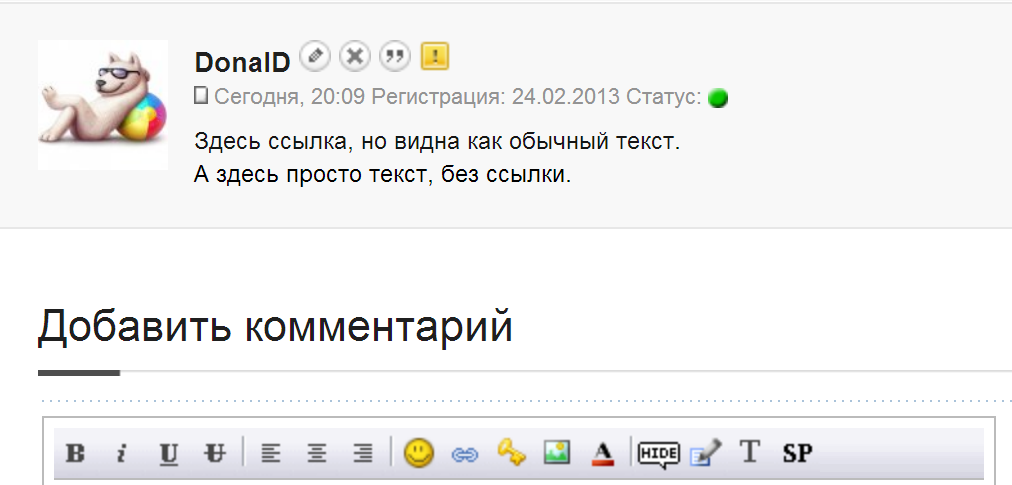
Task: Click the 'Сегодня, 20:09' timestamp
Action: point(290,98)
